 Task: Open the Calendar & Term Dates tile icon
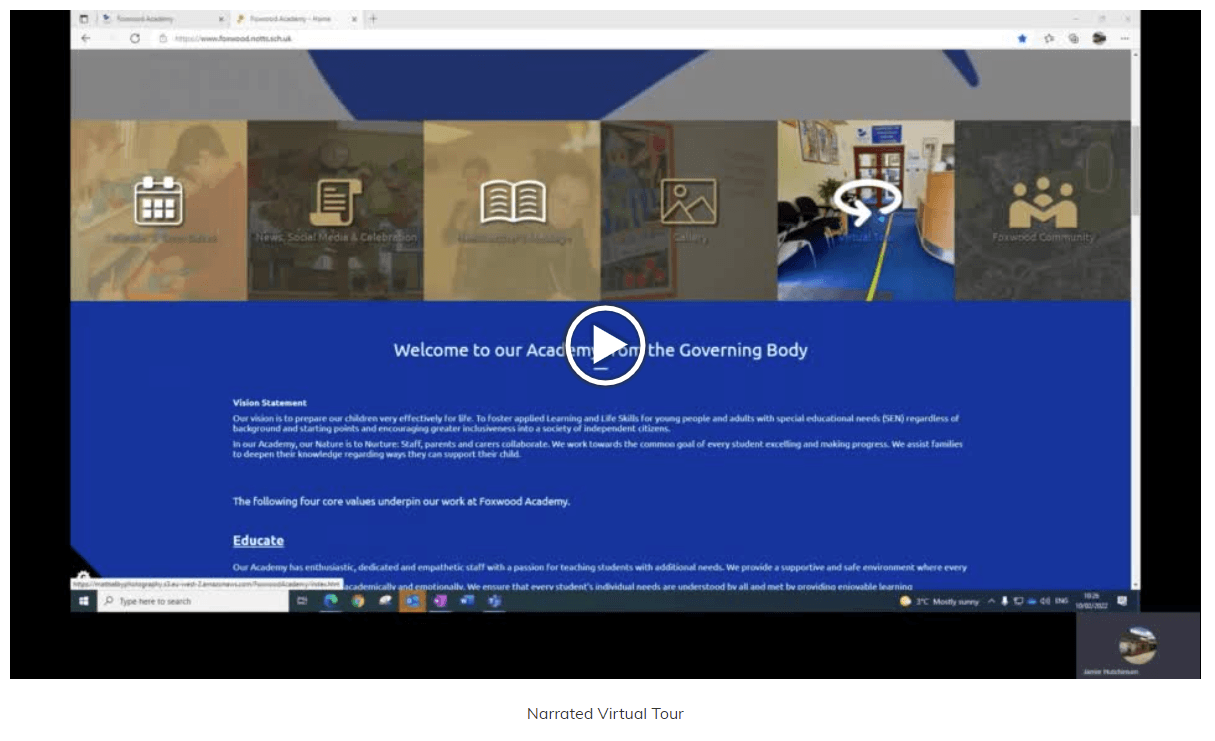158,201
